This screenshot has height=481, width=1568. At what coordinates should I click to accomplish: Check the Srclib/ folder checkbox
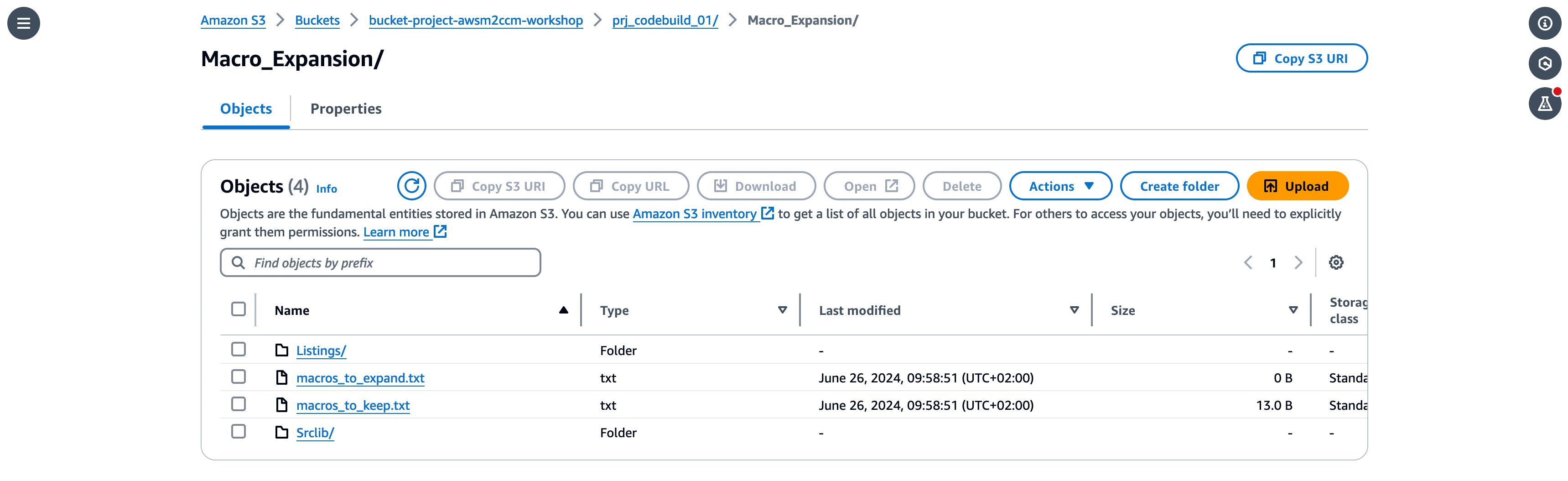[238, 432]
